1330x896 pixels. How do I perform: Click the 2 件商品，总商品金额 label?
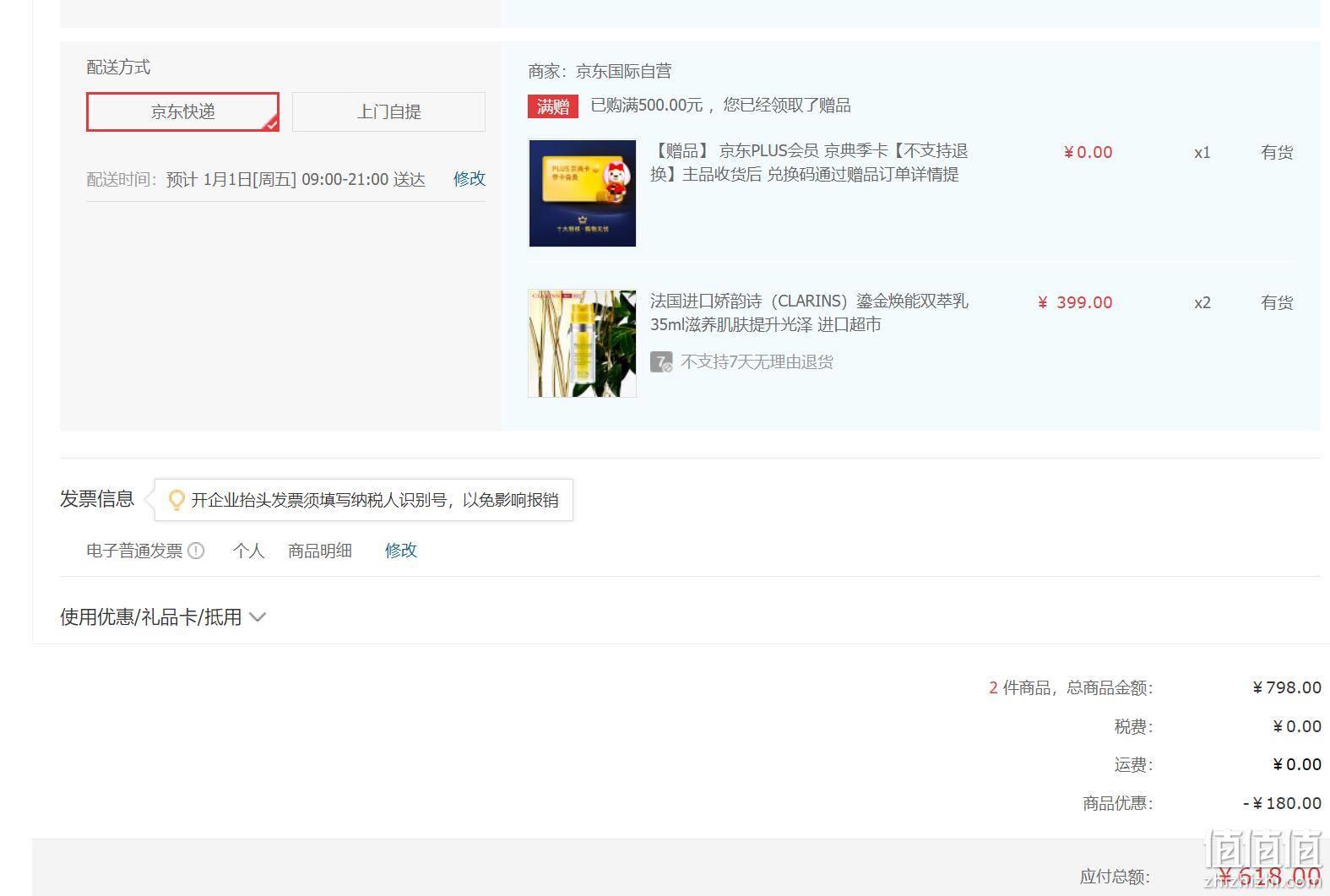coord(1071,687)
